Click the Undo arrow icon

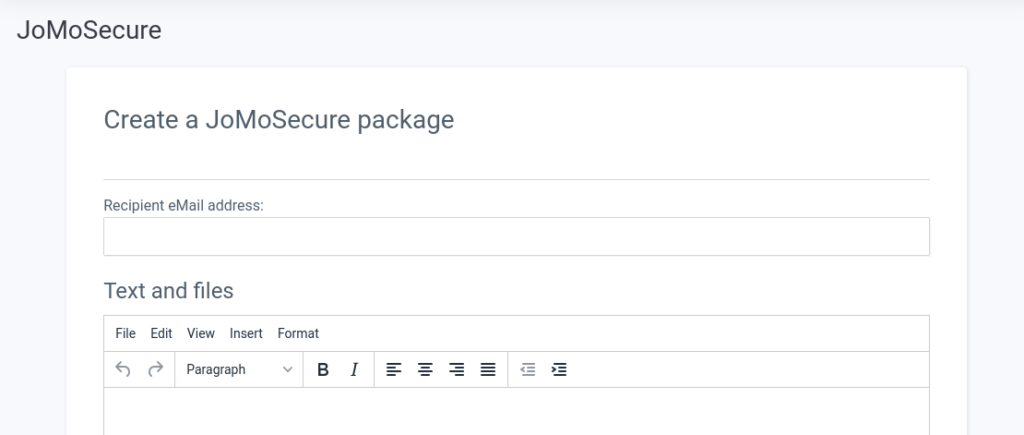point(123,370)
